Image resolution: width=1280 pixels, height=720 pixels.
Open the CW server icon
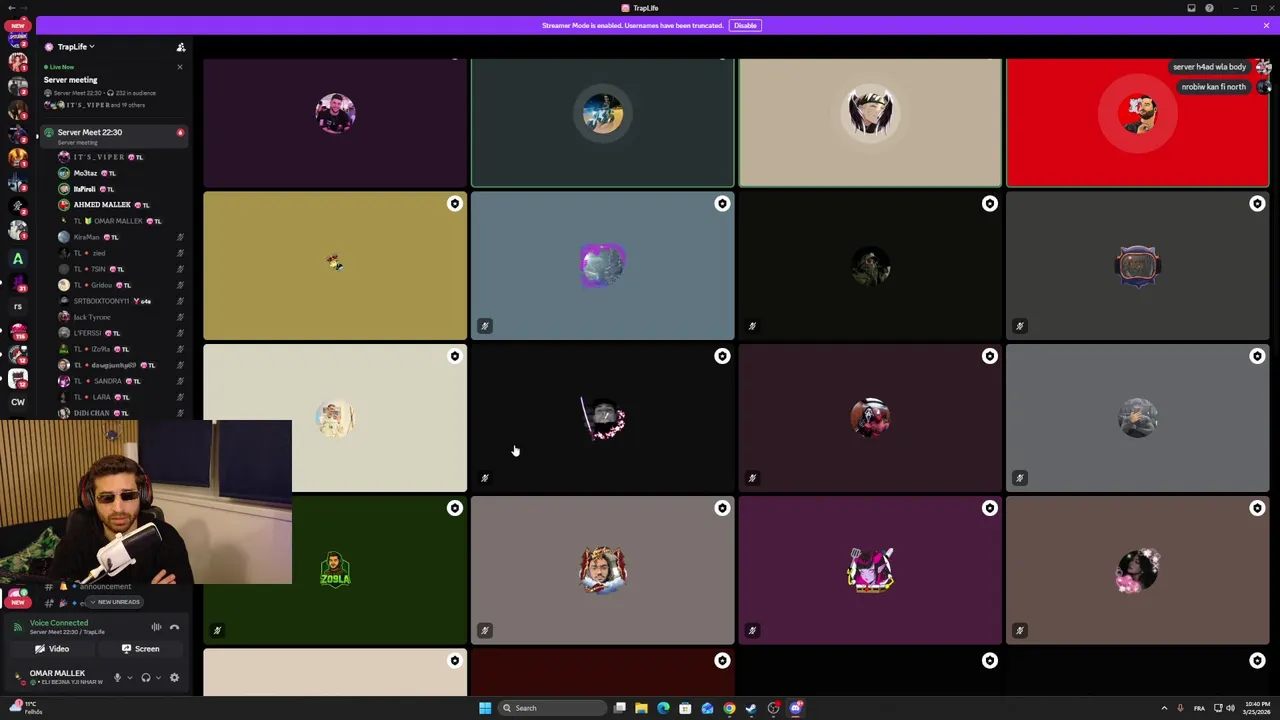(x=18, y=402)
